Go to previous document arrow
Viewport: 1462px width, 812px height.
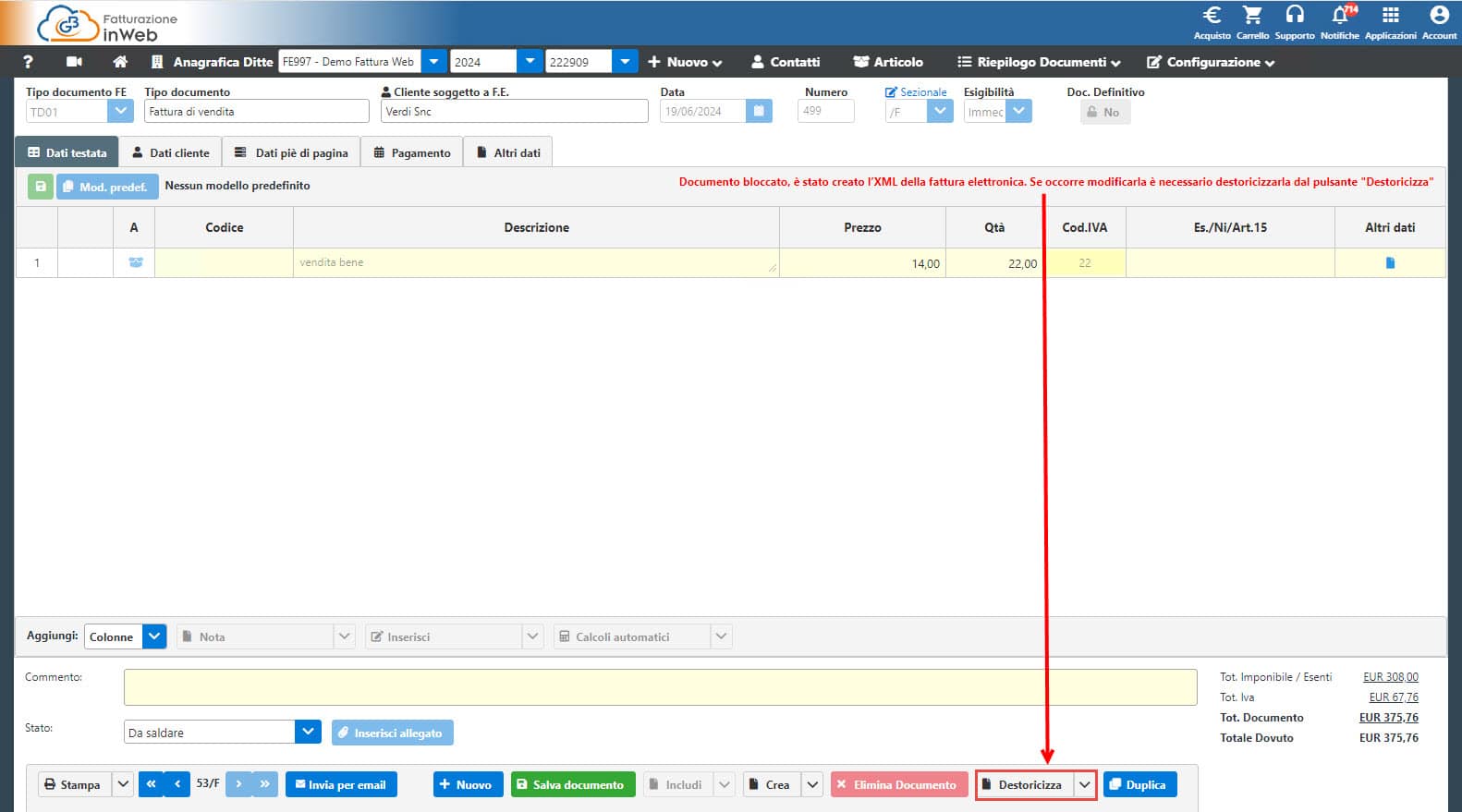(x=177, y=784)
